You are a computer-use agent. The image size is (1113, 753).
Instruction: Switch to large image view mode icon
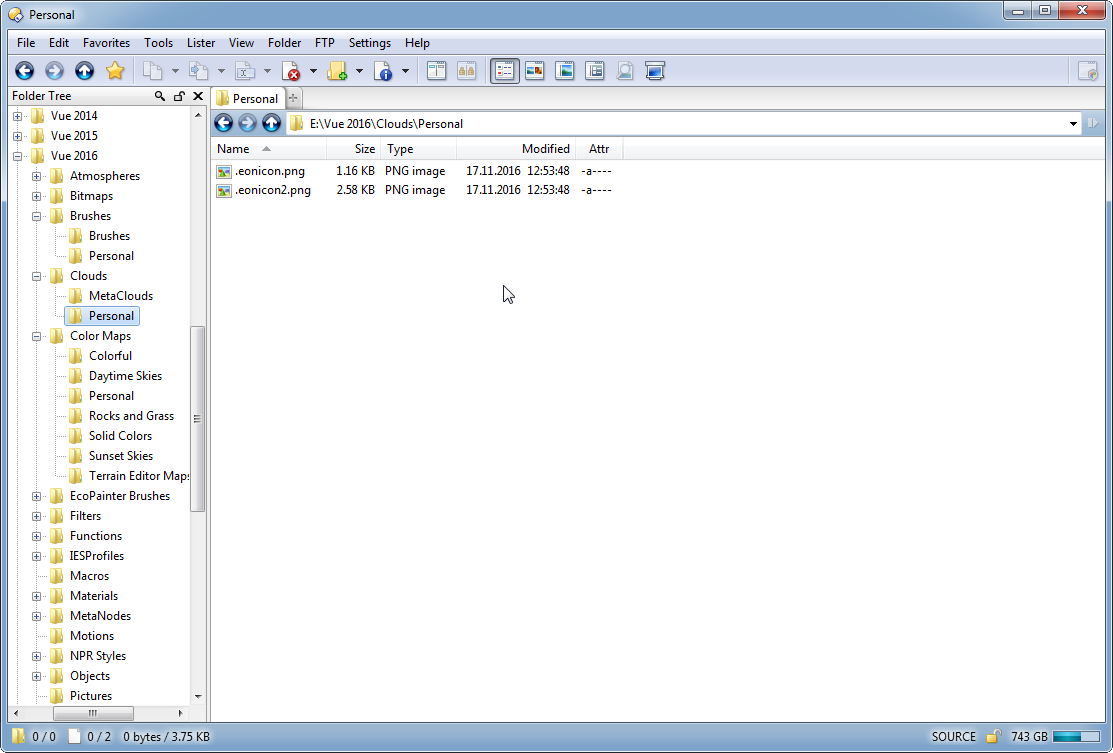coord(565,71)
